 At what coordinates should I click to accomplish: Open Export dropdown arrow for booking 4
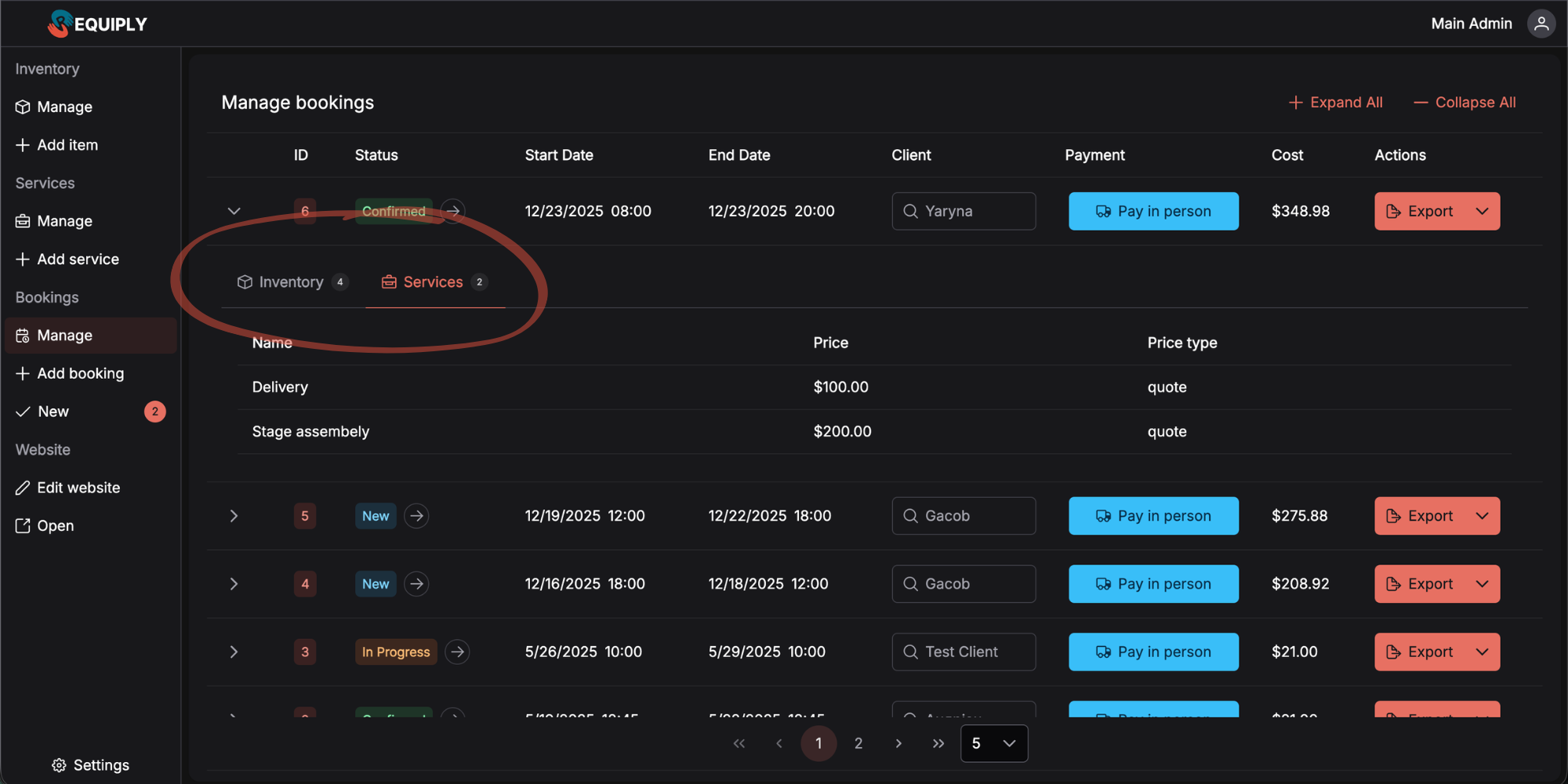click(x=1482, y=584)
